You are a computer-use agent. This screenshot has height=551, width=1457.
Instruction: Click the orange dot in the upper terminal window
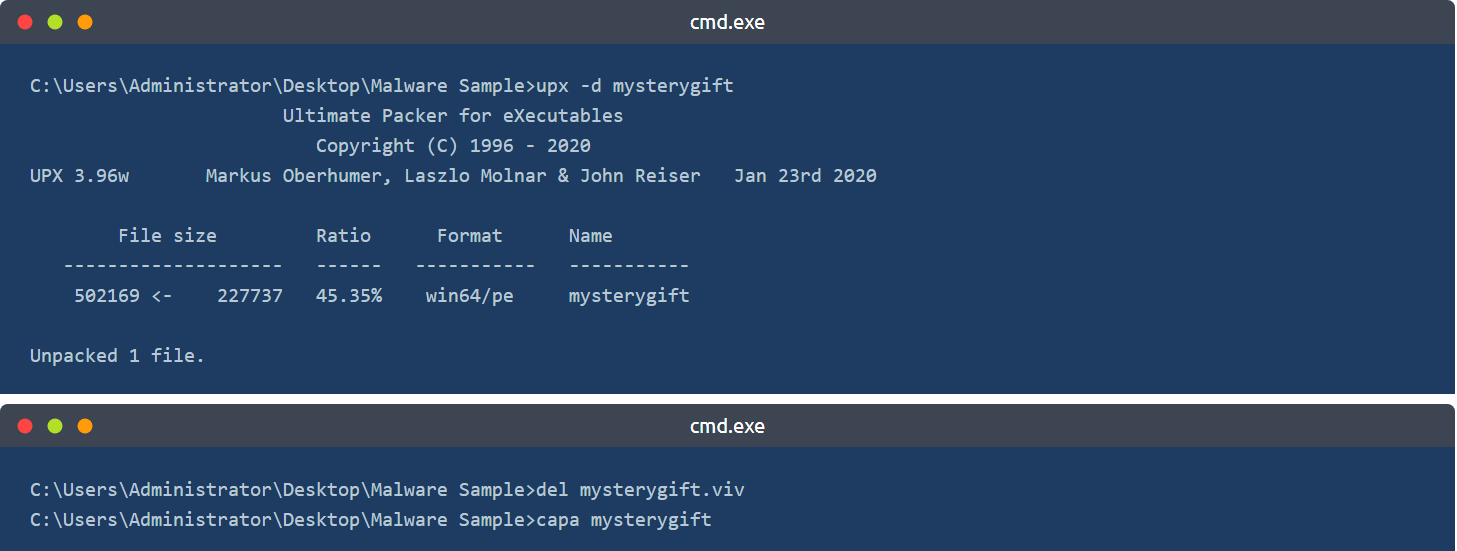tap(85, 22)
